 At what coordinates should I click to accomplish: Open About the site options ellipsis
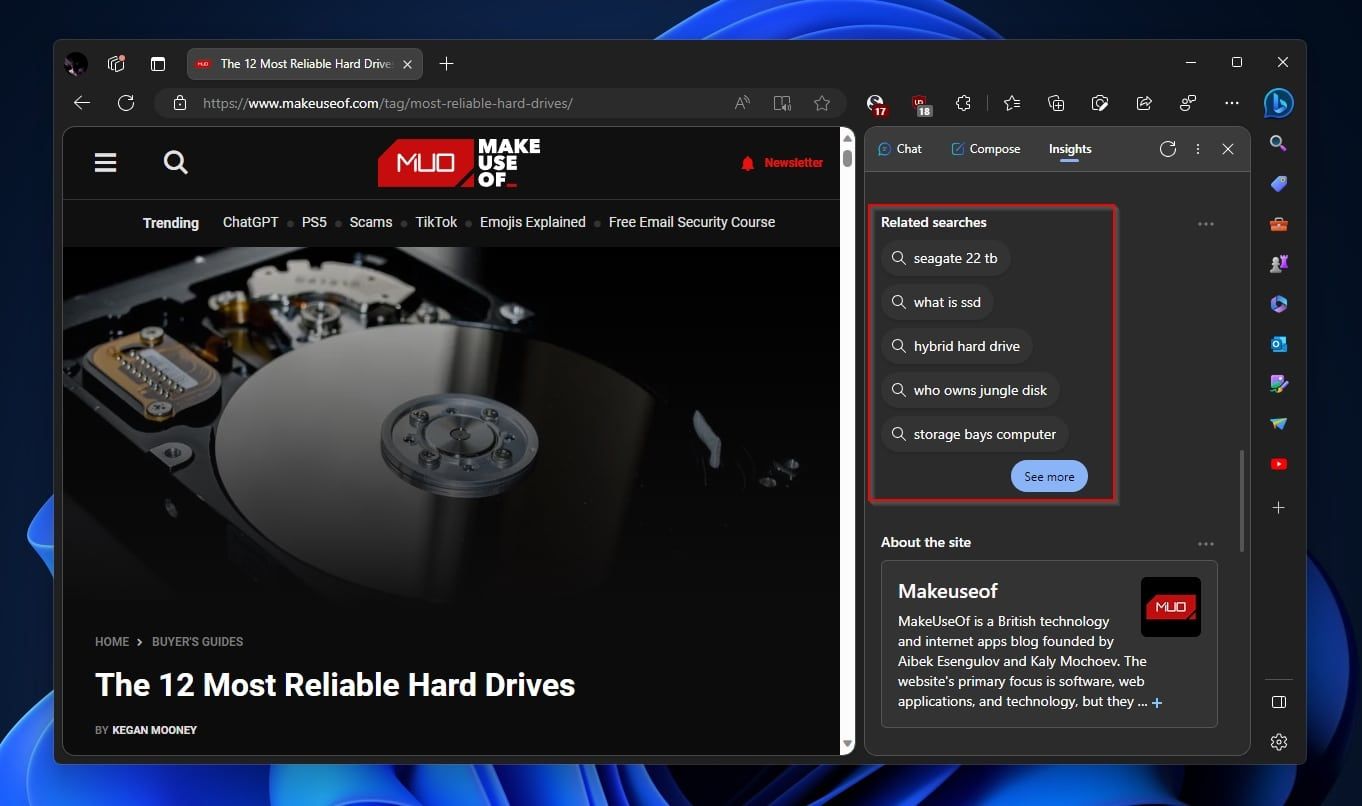coord(1206,544)
